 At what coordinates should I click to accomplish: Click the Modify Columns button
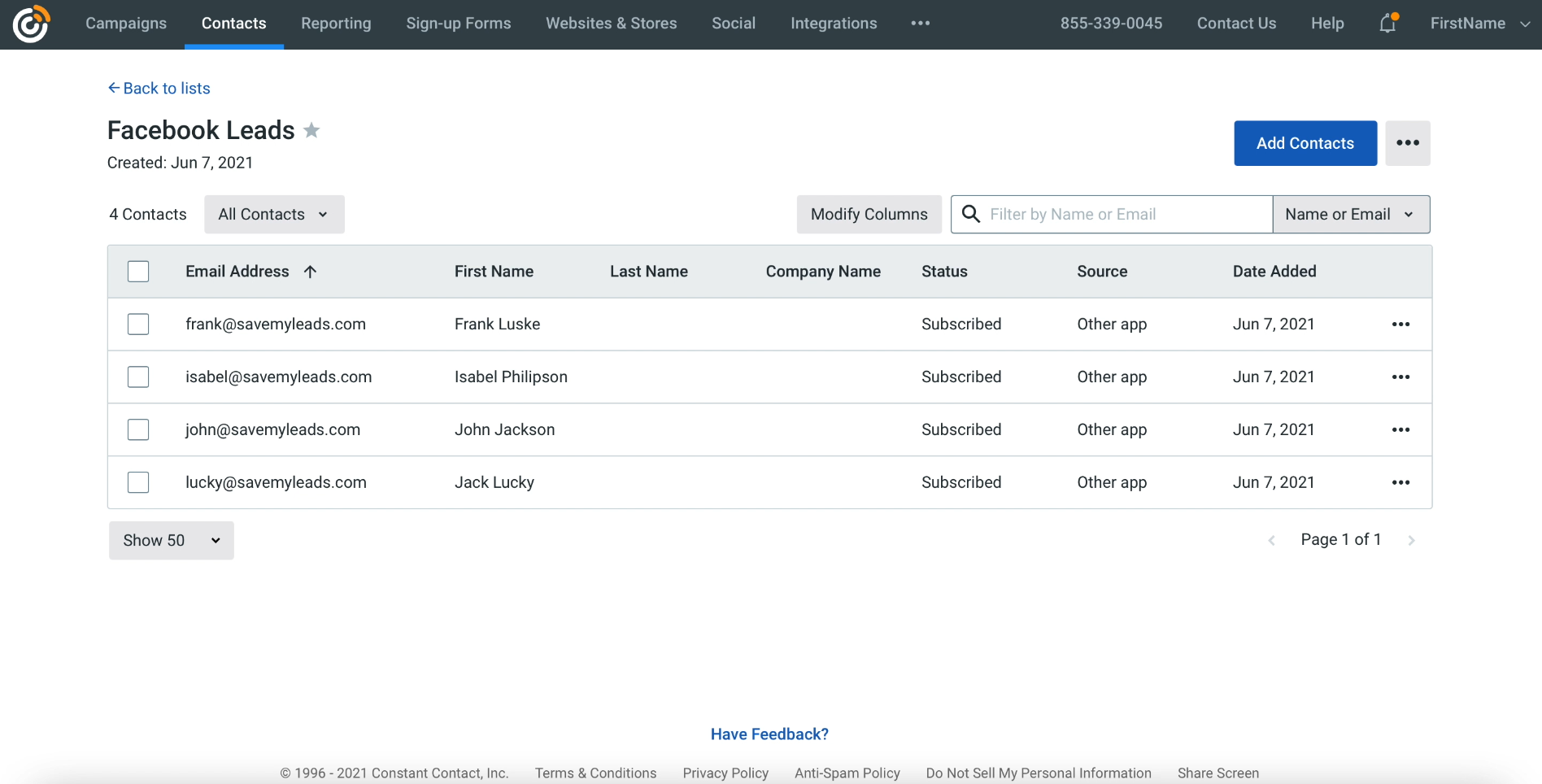pyautogui.click(x=869, y=214)
